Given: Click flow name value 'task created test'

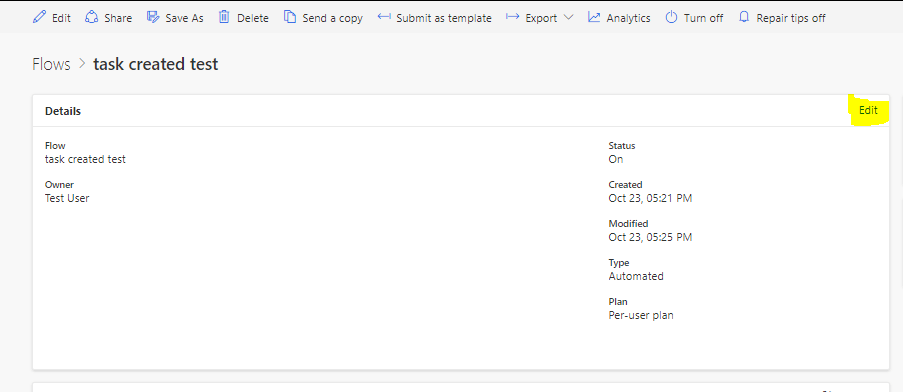Looking at the screenshot, I should click(x=85, y=159).
